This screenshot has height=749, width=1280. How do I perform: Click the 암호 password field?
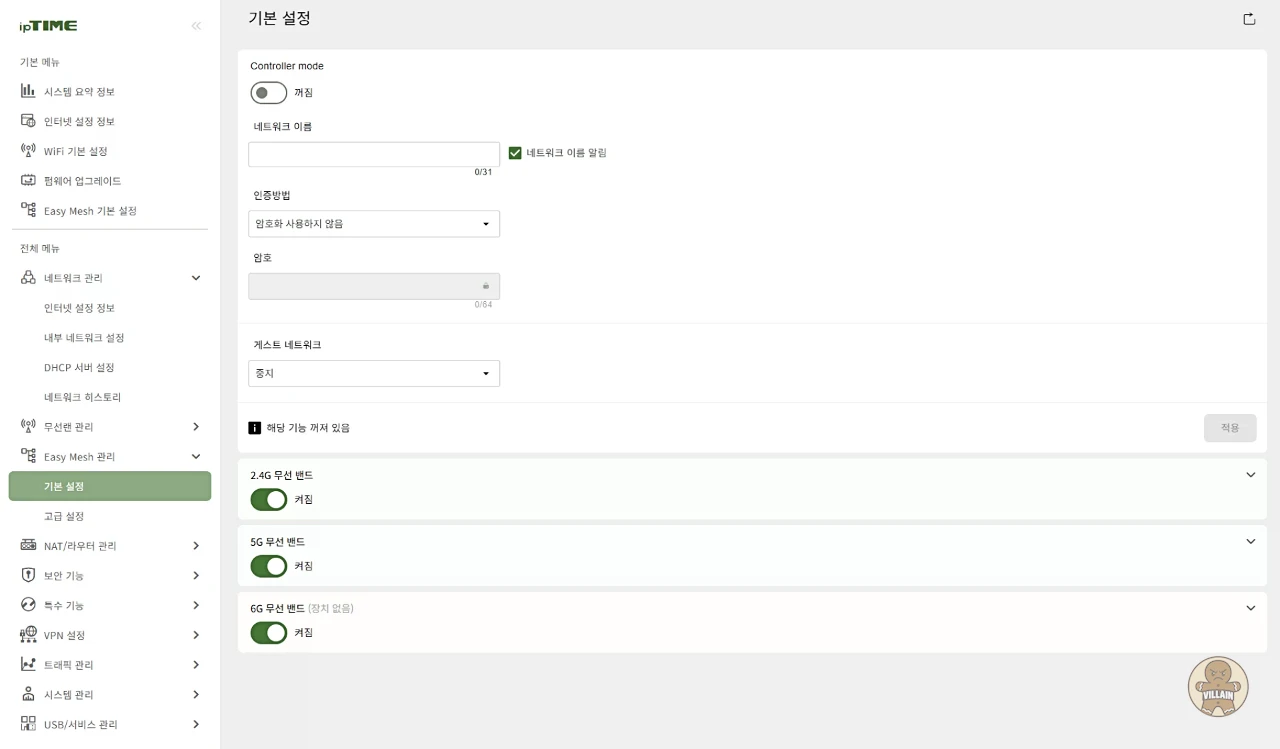tap(374, 286)
